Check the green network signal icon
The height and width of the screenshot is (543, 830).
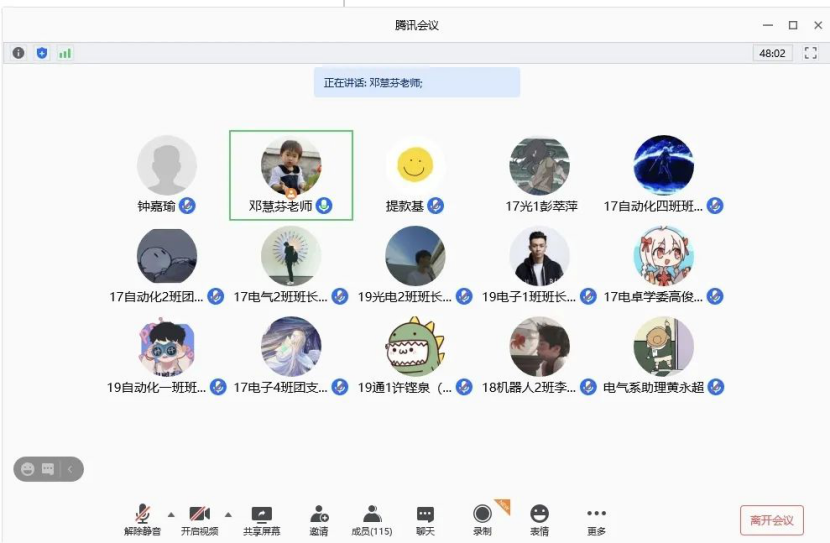pos(65,53)
